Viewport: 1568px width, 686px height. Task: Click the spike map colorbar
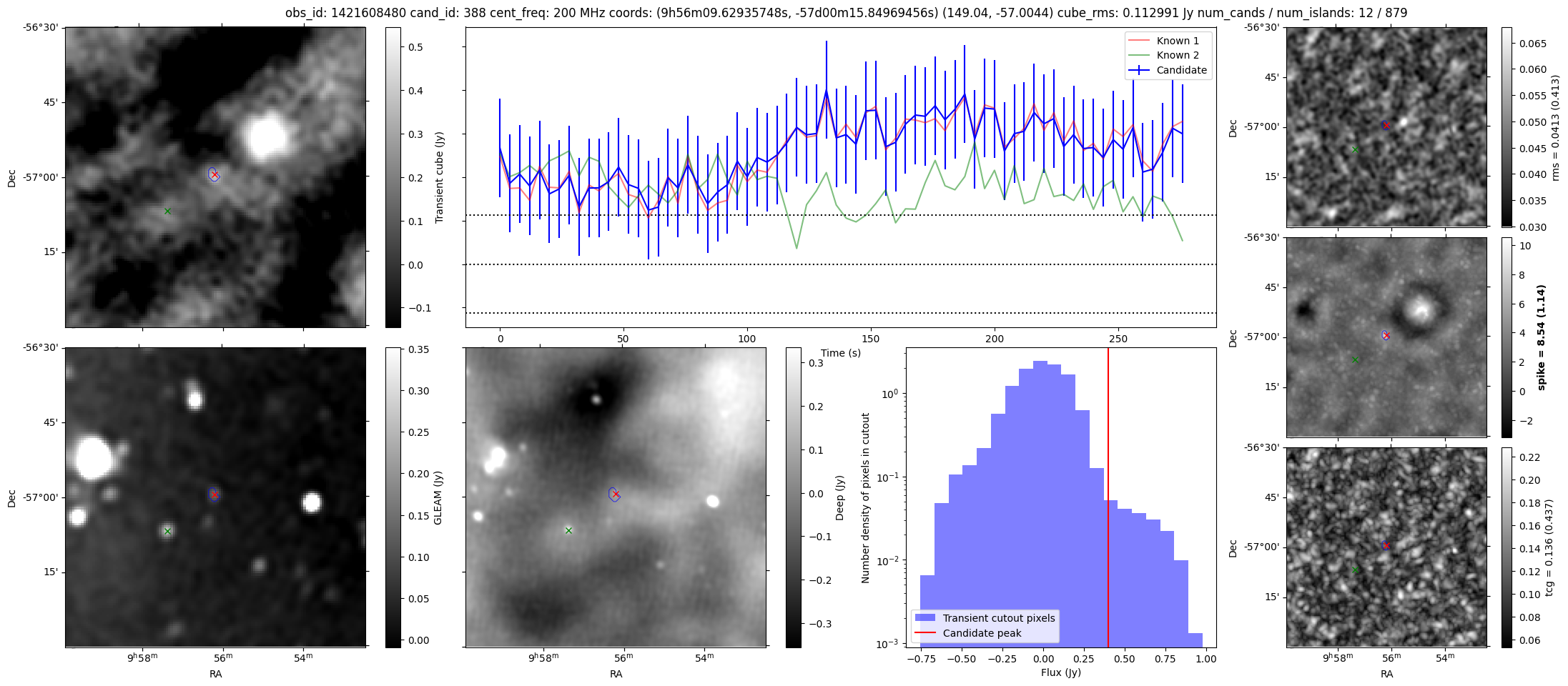pyautogui.click(x=1507, y=337)
